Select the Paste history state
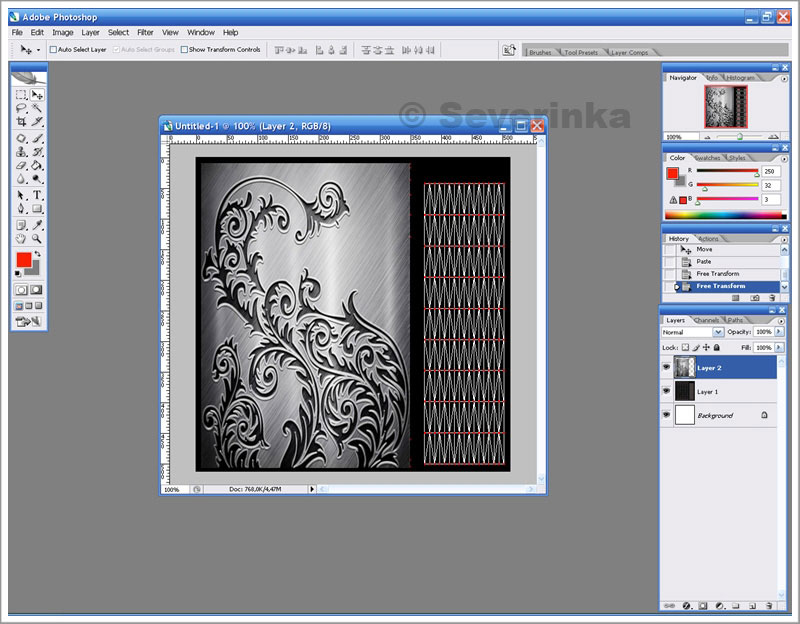The image size is (800, 624). tap(704, 261)
